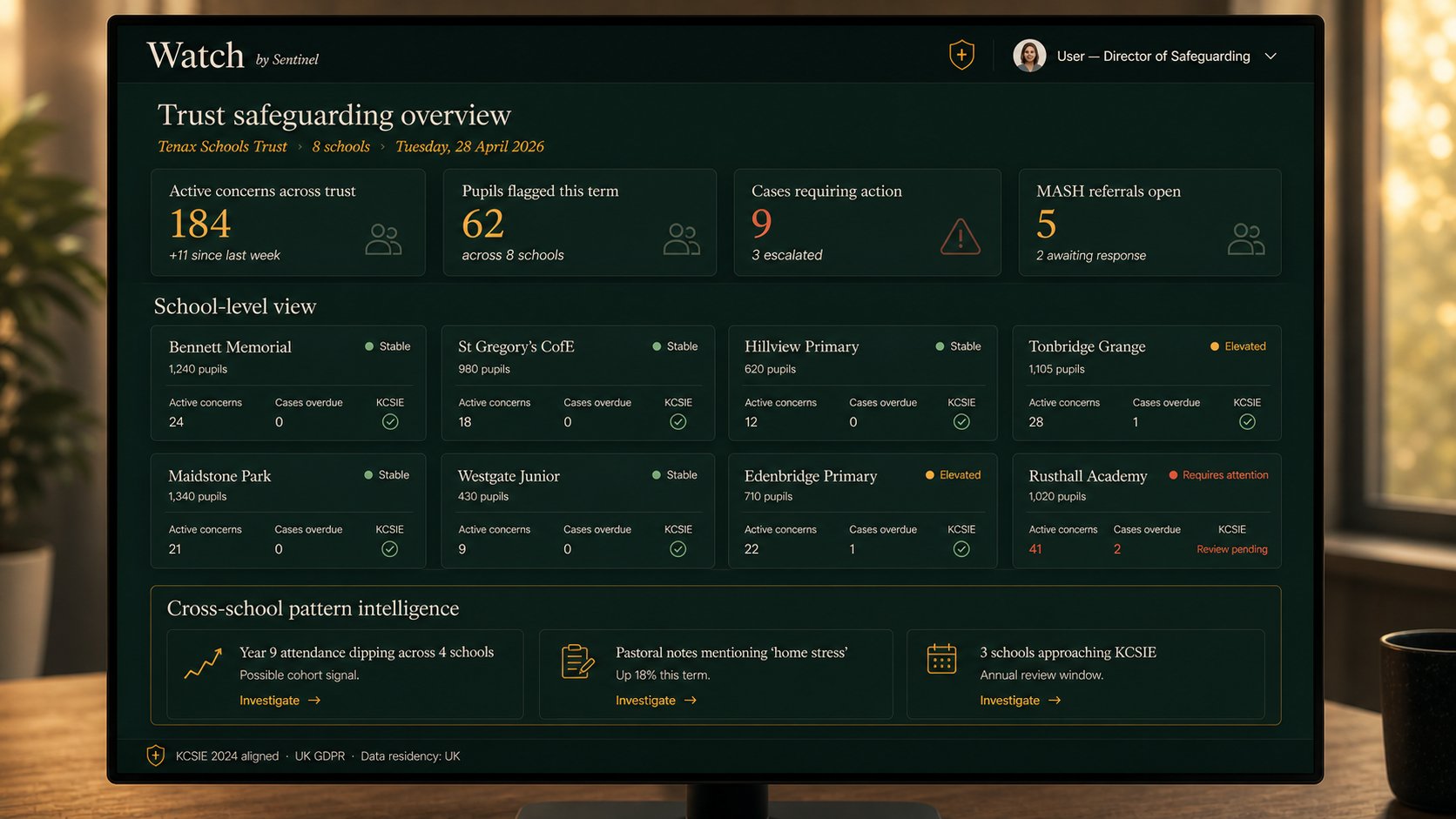
Task: Click Westgate Junior Stable status
Action: click(675, 475)
